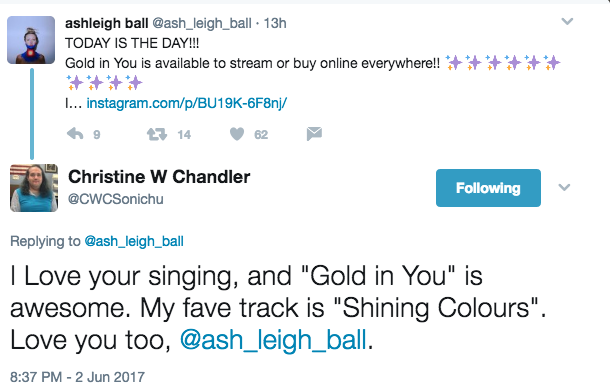Click the @CWCSonichu handle
Screen dimensions: 610x388
point(116,199)
